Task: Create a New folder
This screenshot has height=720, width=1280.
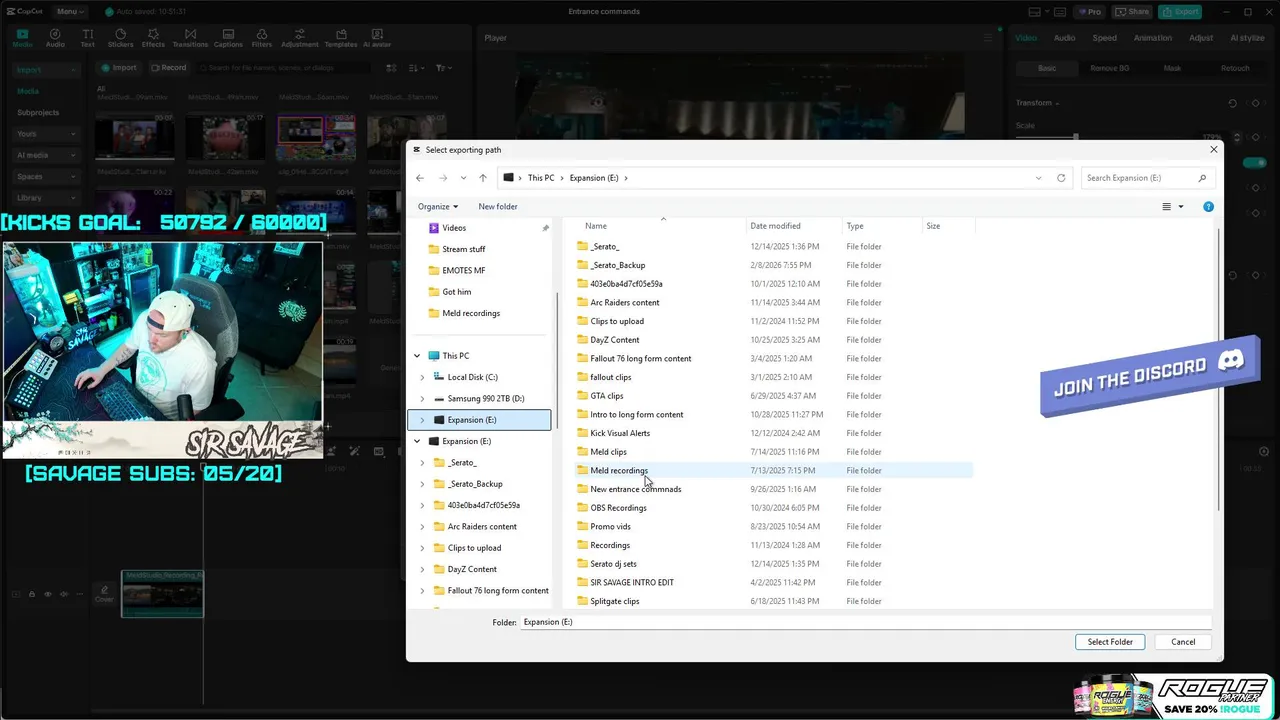Action: click(498, 207)
